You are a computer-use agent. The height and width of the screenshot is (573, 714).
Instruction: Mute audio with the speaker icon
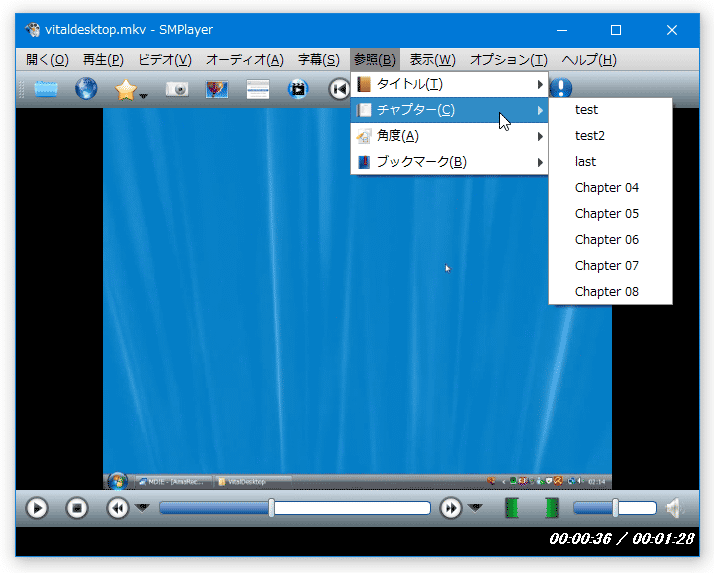pyautogui.click(x=675, y=508)
